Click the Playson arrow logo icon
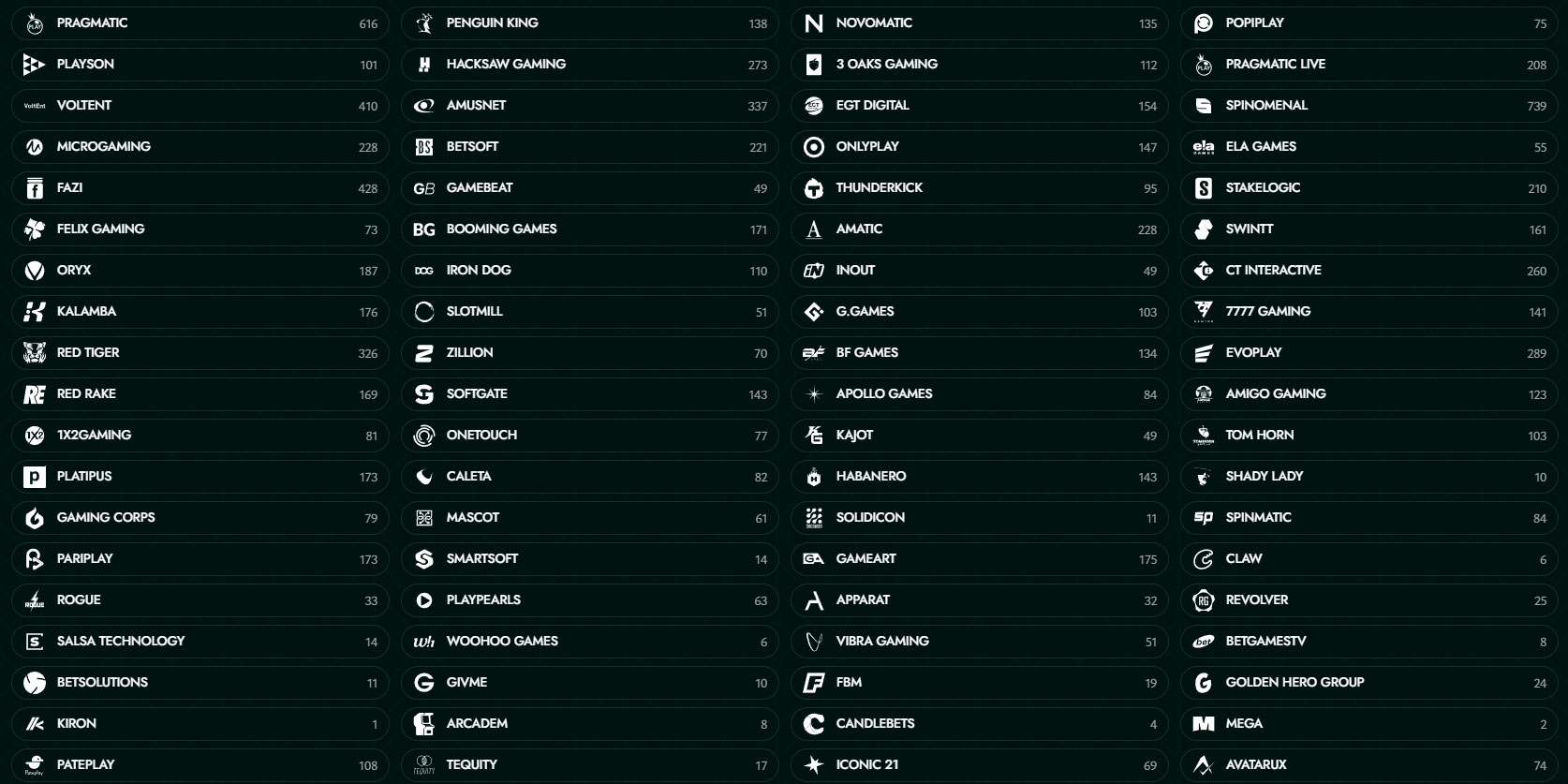 coord(35,65)
